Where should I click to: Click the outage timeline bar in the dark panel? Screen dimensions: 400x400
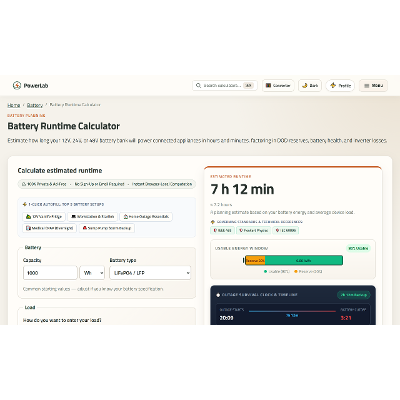click(x=292, y=311)
